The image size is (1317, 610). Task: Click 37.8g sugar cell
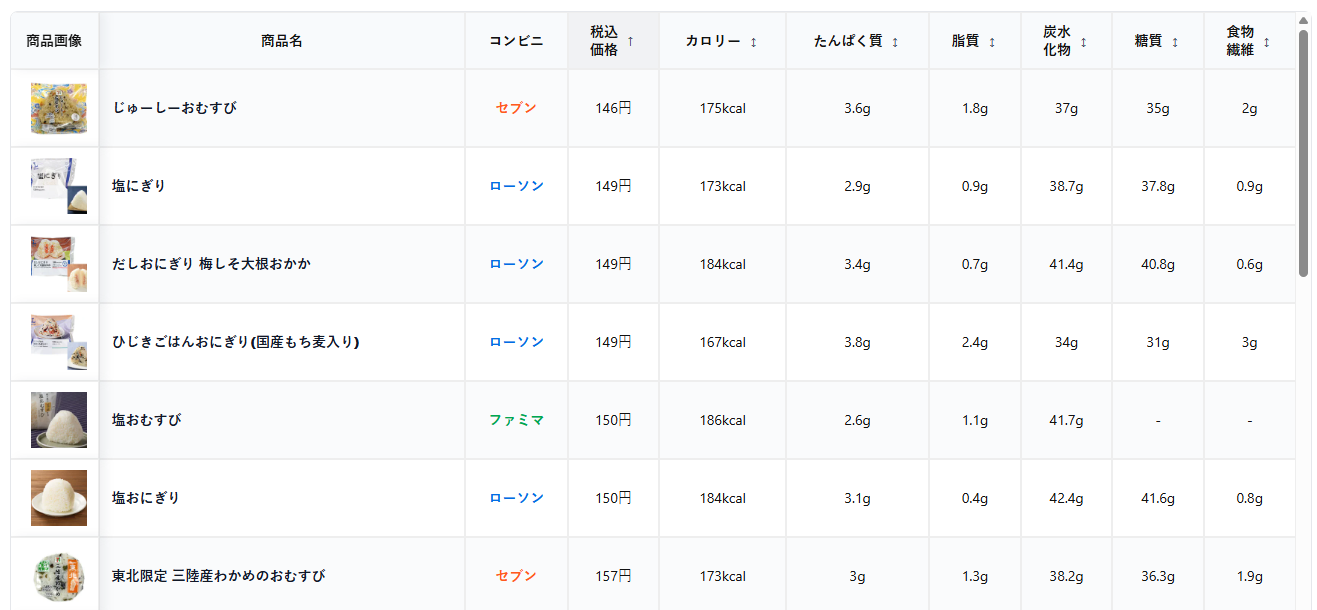(1158, 186)
